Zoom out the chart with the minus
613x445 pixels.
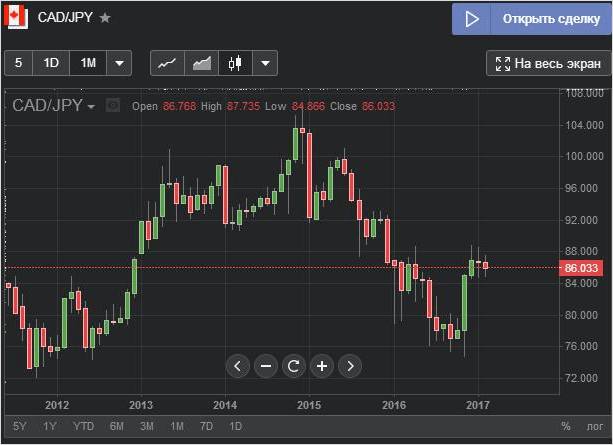click(x=266, y=366)
